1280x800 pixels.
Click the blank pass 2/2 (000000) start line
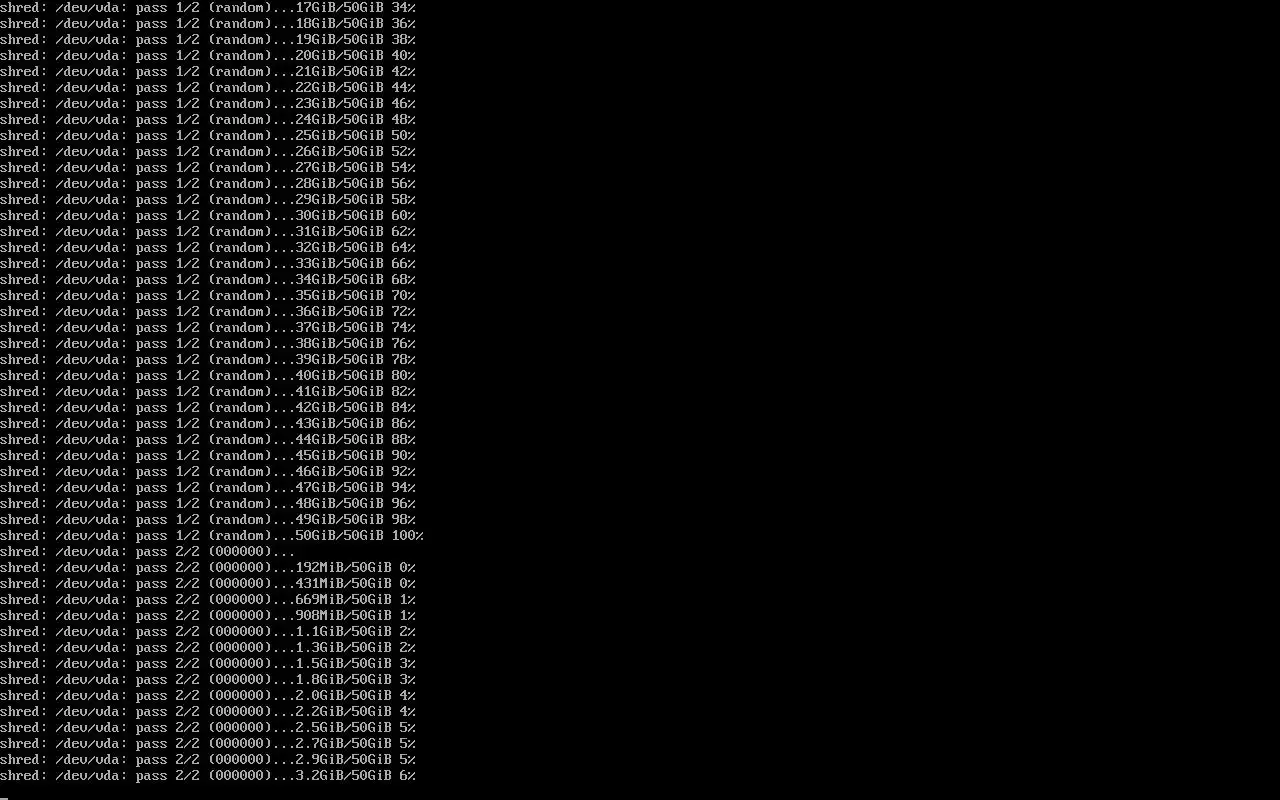coord(148,551)
